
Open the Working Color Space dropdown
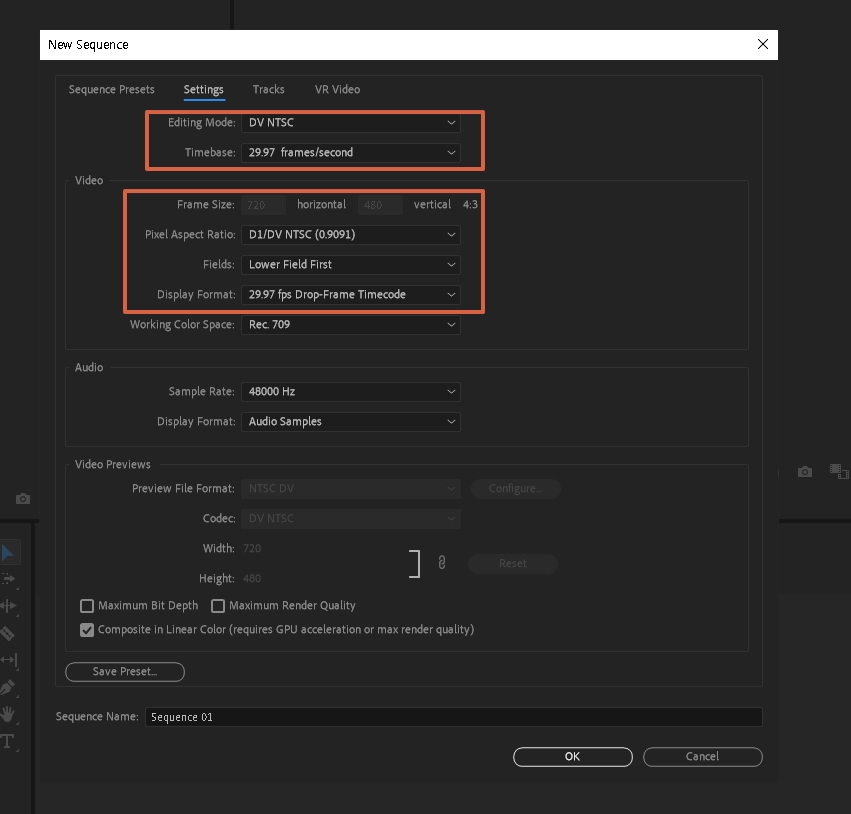tap(351, 325)
